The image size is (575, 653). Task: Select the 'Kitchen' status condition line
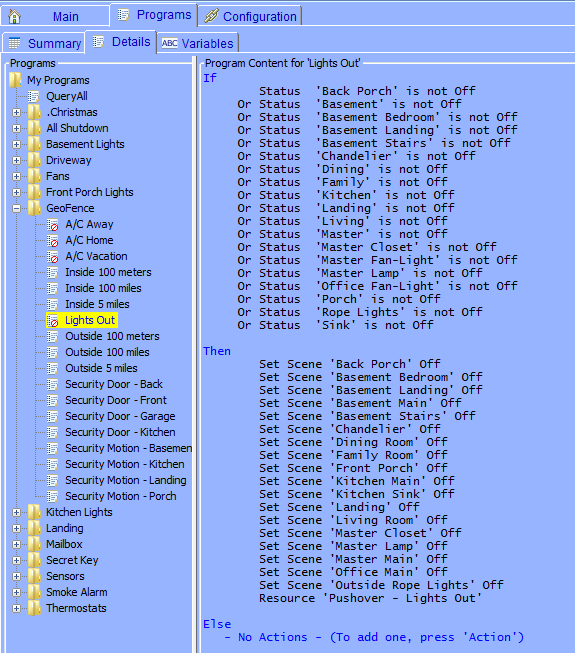coord(346,195)
